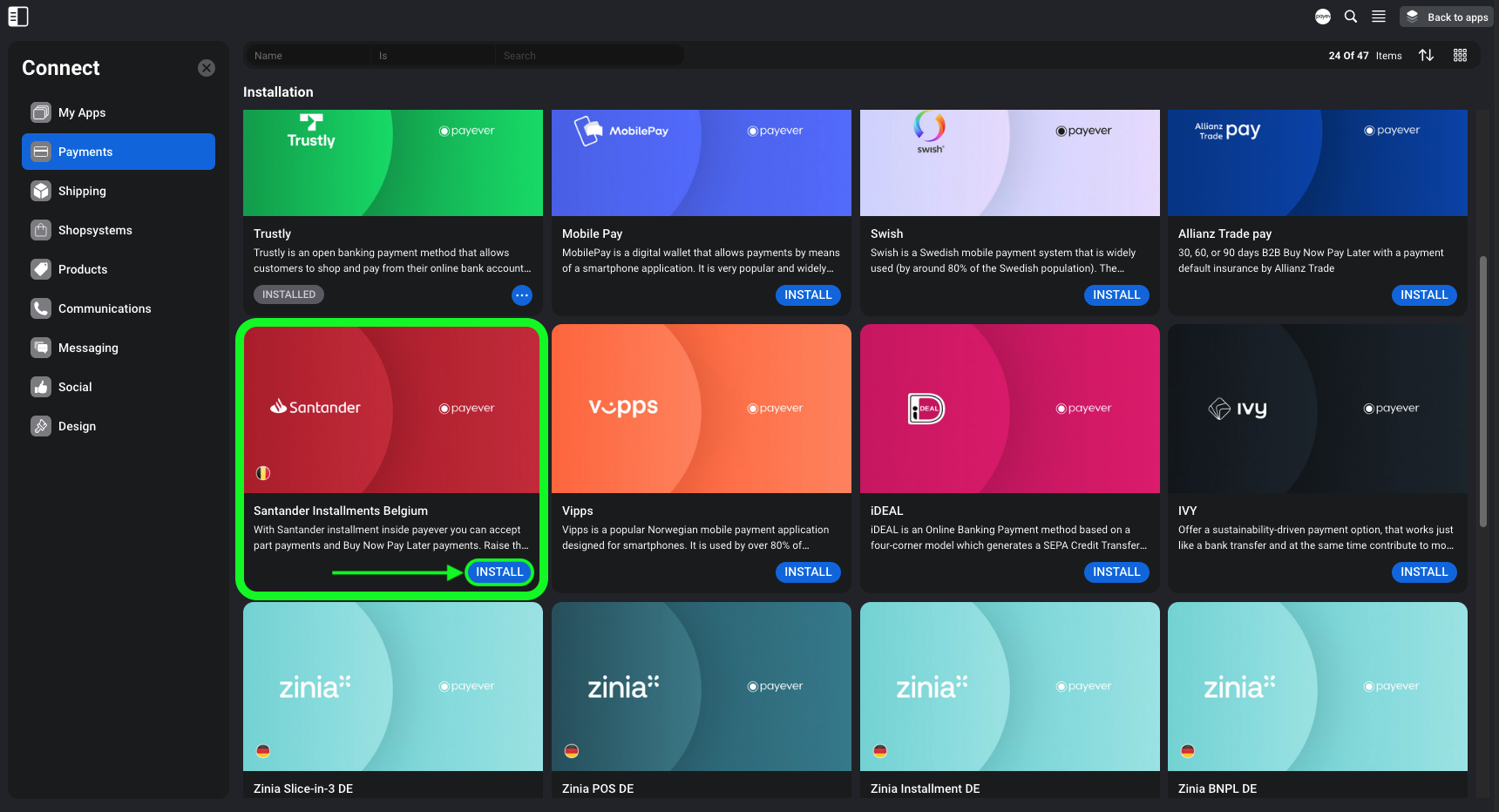Open My Apps section
This screenshot has height=812, width=1499.
click(x=119, y=112)
